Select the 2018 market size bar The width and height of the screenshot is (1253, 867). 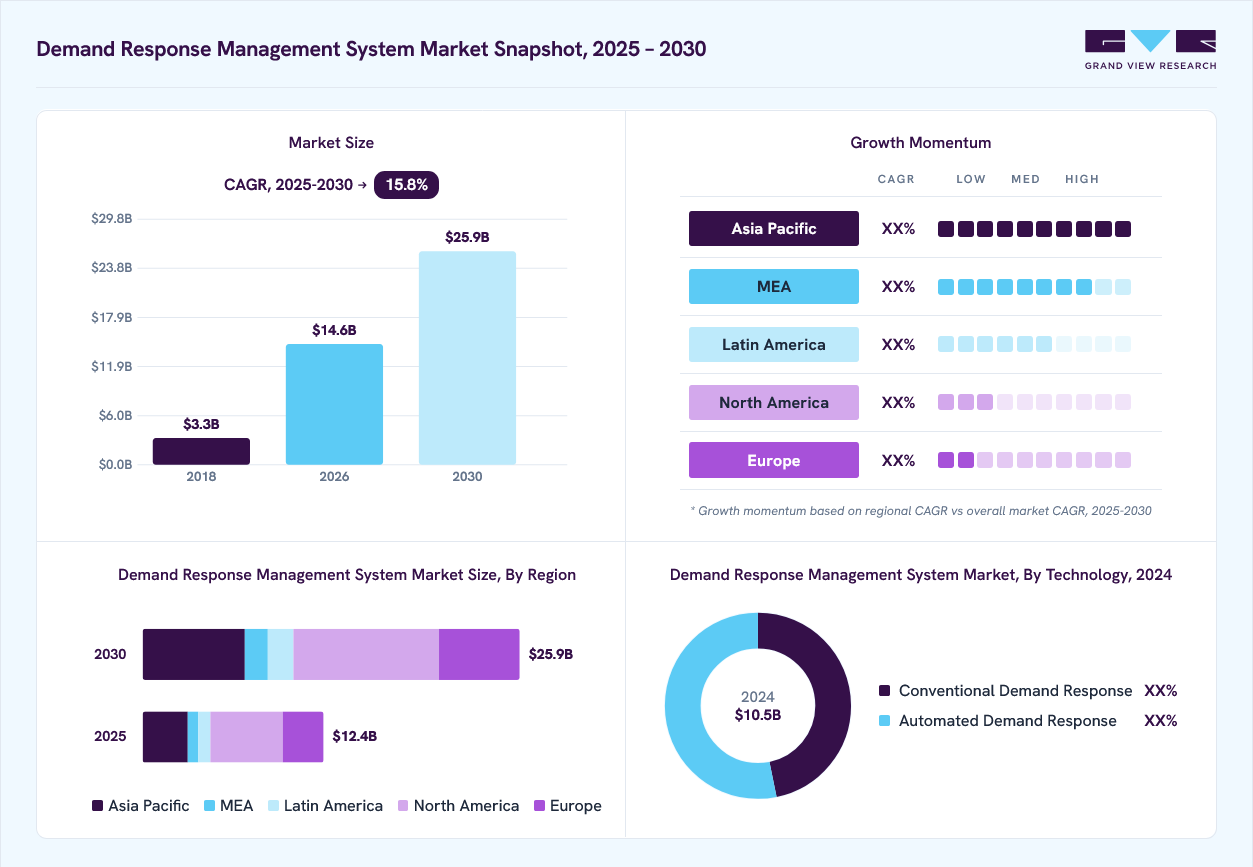tap(201, 451)
